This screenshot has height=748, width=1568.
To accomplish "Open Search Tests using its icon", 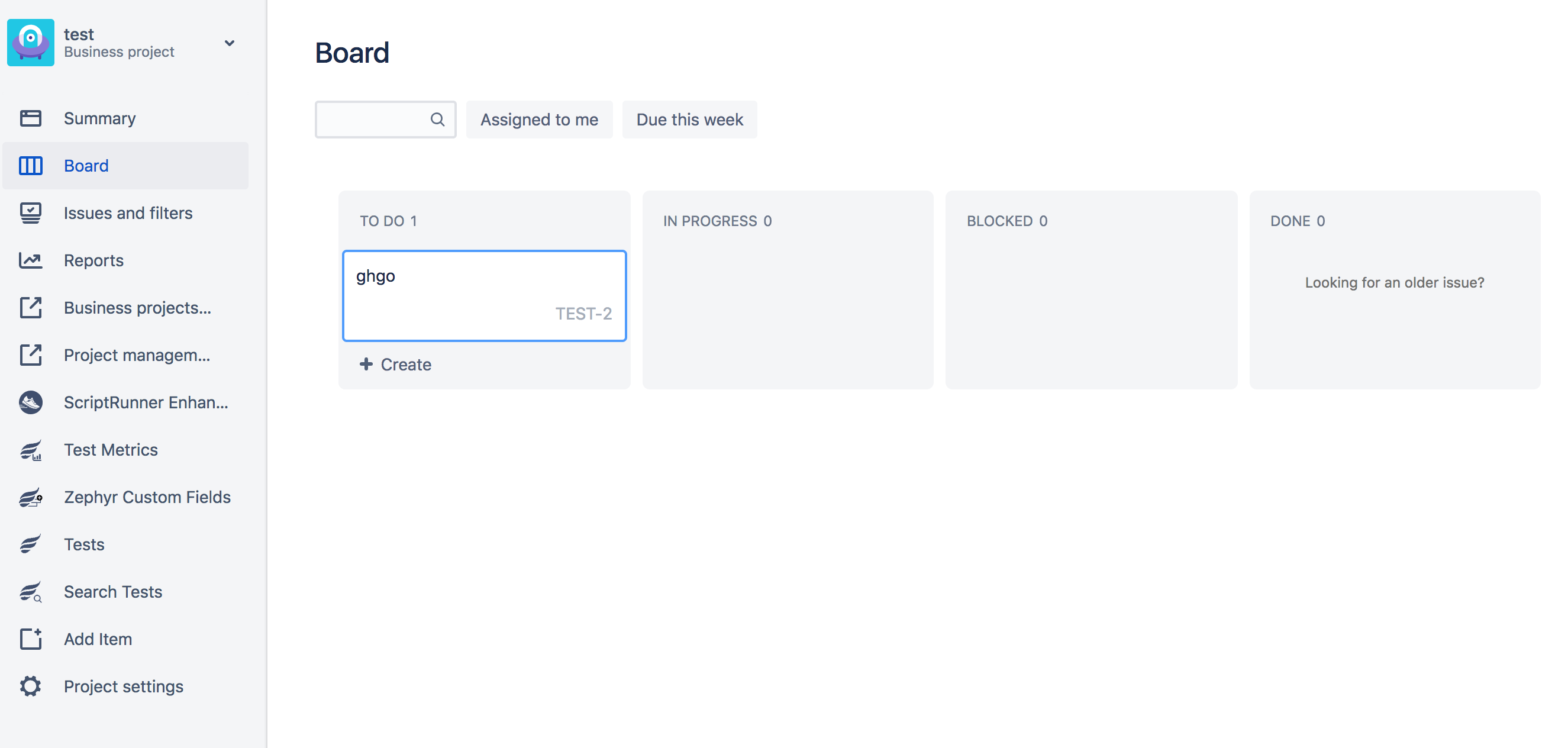I will [30, 591].
